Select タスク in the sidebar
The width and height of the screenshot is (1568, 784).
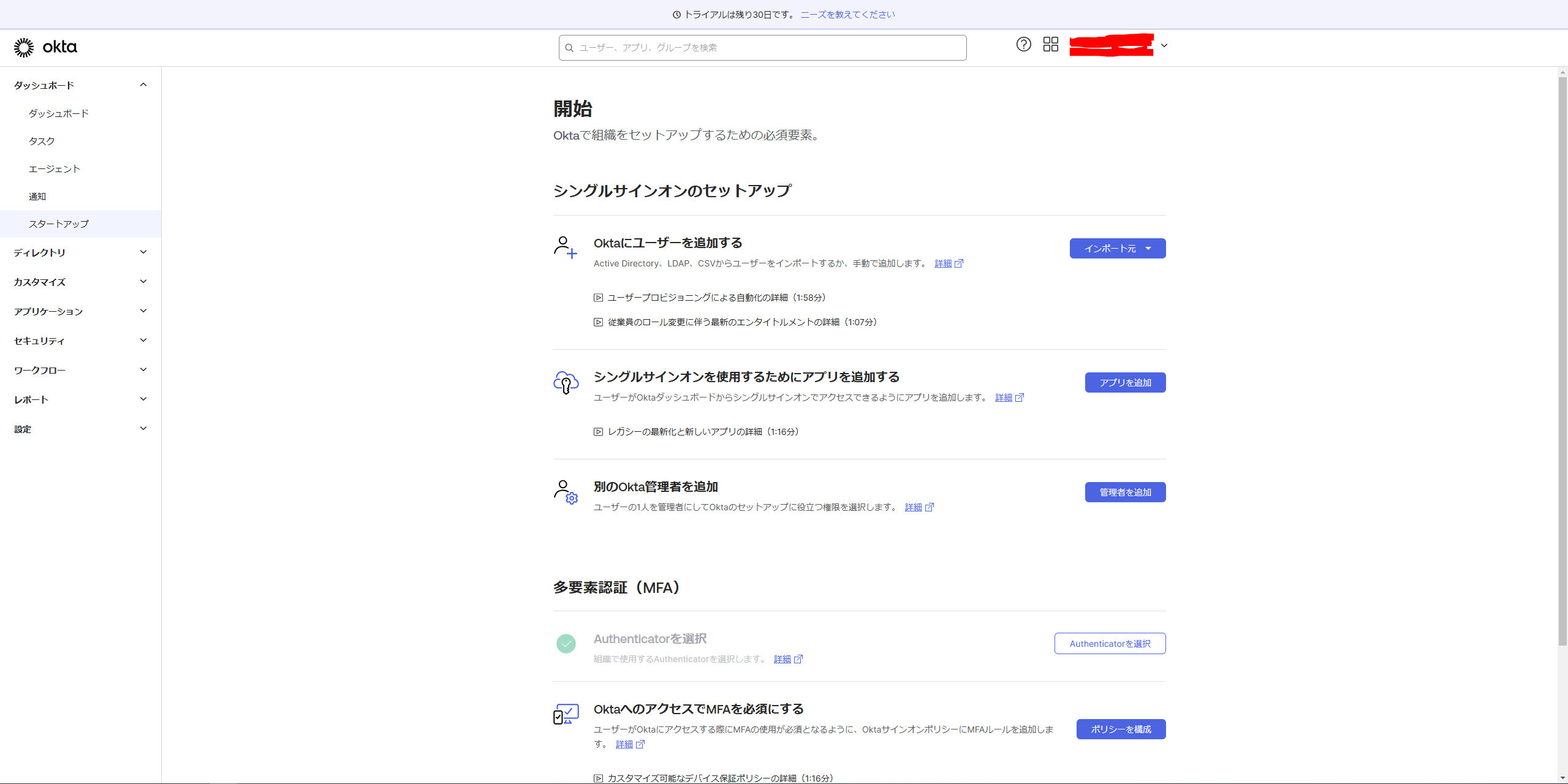42,141
